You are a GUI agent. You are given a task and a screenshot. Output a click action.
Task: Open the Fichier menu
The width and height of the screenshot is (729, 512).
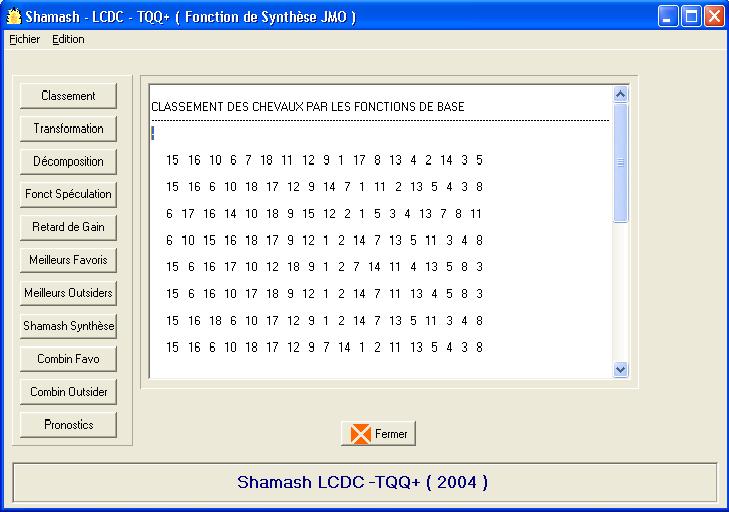[x=25, y=40]
